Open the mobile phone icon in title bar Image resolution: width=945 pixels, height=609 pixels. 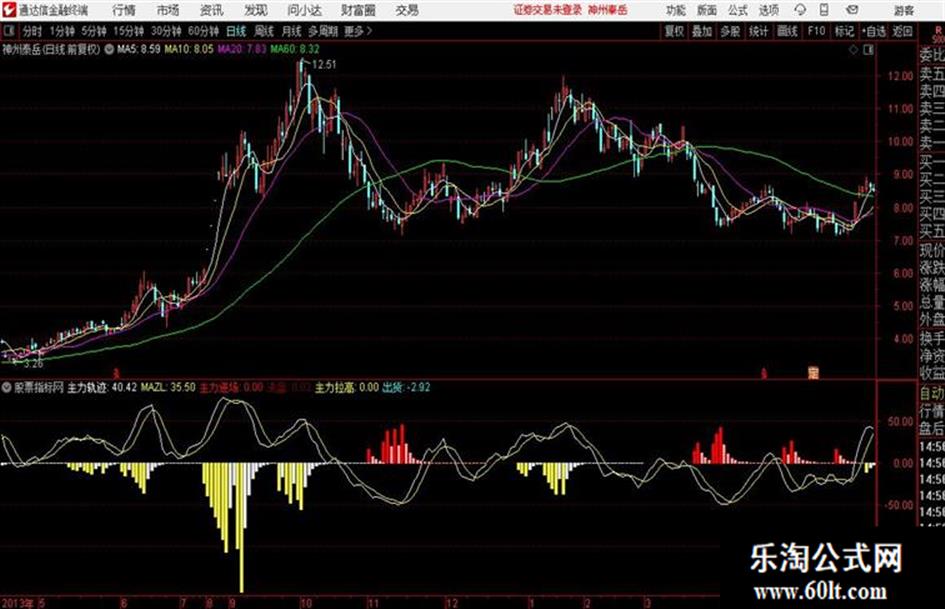(x=824, y=10)
